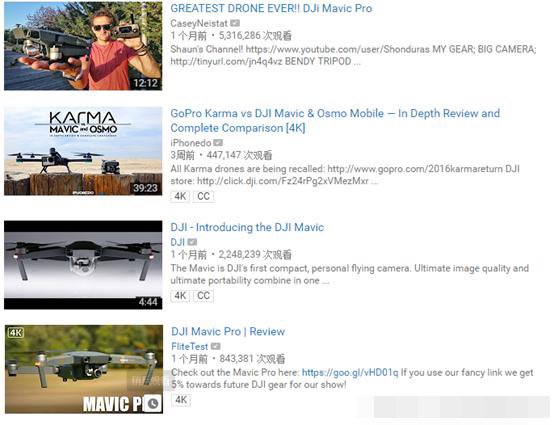Open DJI - Introducing the DJI Mavic title
Viewport: 554px width, 425px height.
click(x=247, y=227)
